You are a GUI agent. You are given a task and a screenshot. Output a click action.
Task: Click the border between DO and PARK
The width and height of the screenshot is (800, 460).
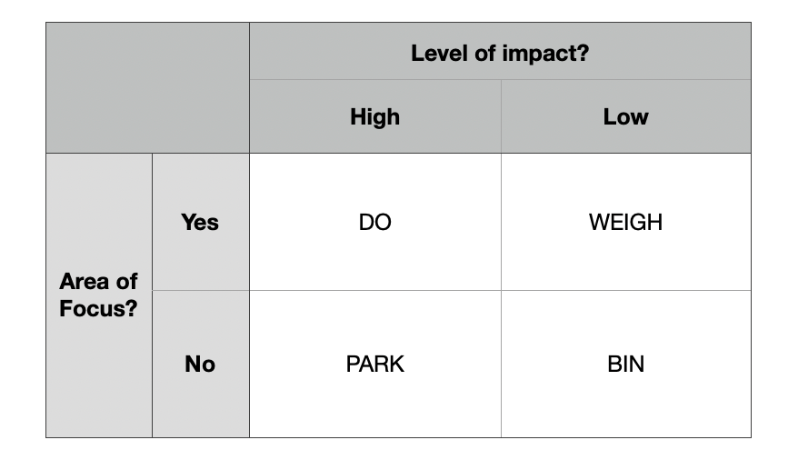[375, 291]
